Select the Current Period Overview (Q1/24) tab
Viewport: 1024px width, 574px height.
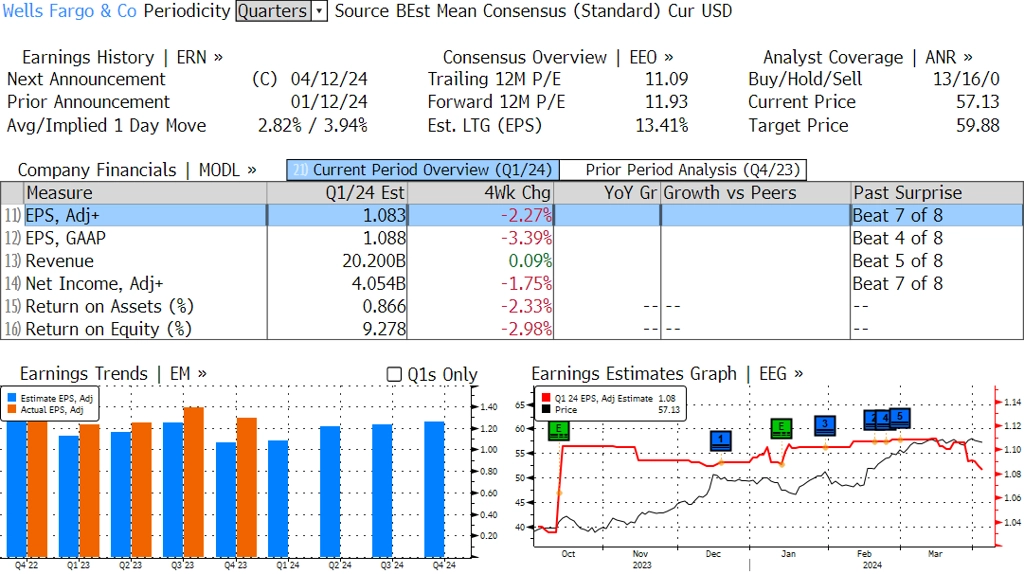tap(421, 170)
